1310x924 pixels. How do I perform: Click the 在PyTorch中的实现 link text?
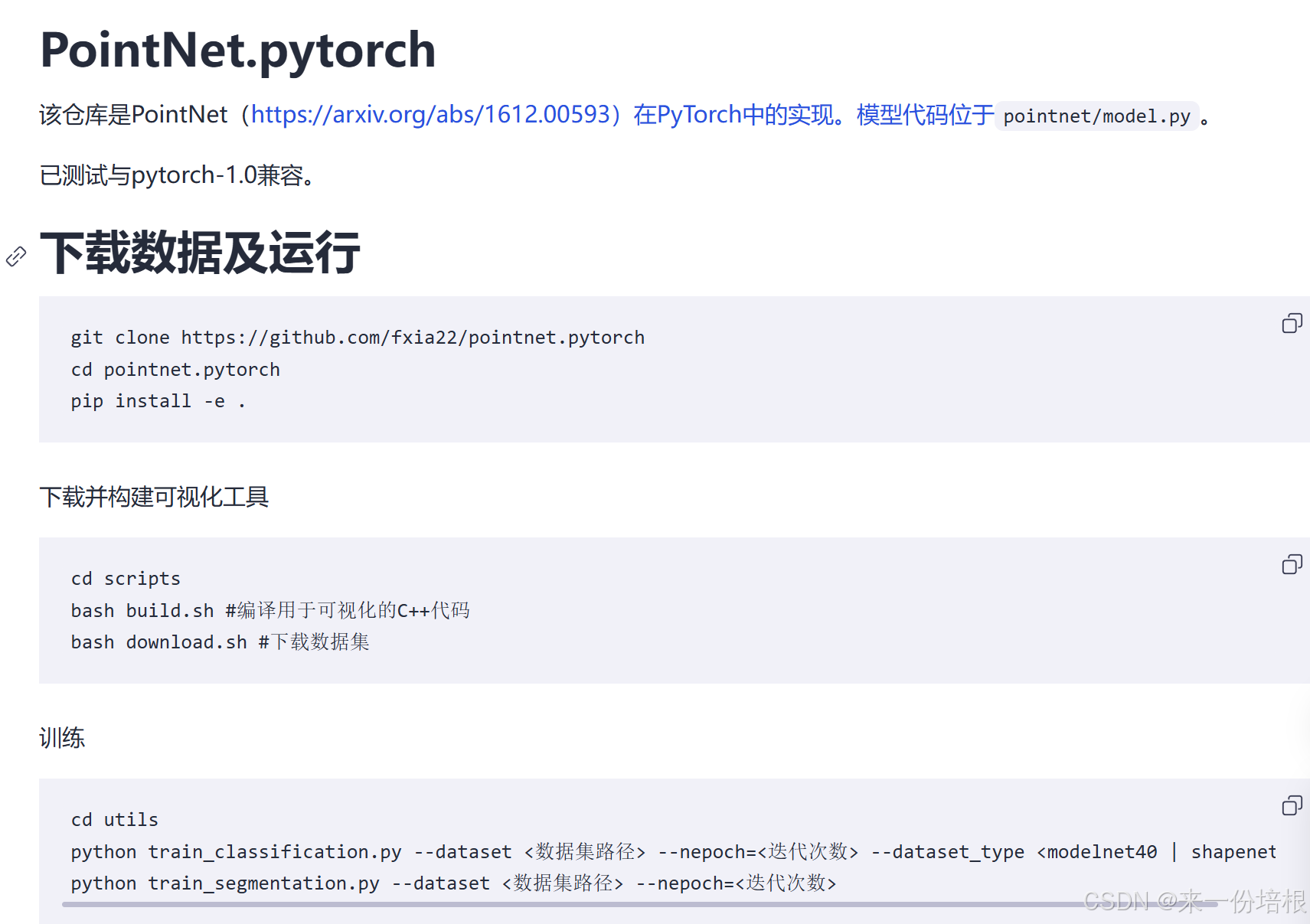tap(733, 114)
